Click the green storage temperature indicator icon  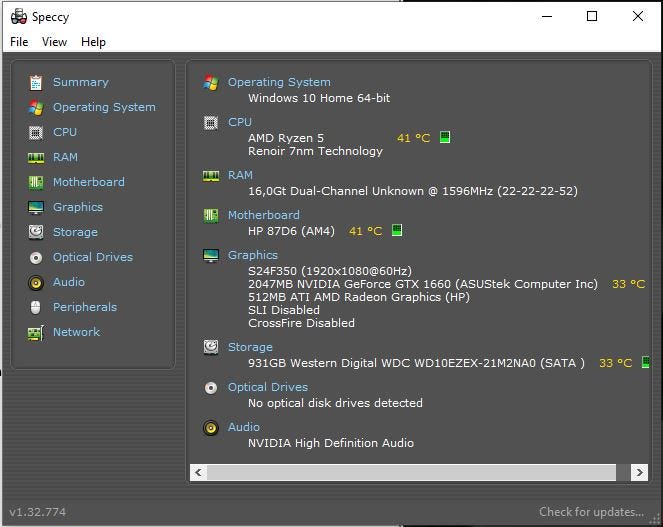click(645, 362)
